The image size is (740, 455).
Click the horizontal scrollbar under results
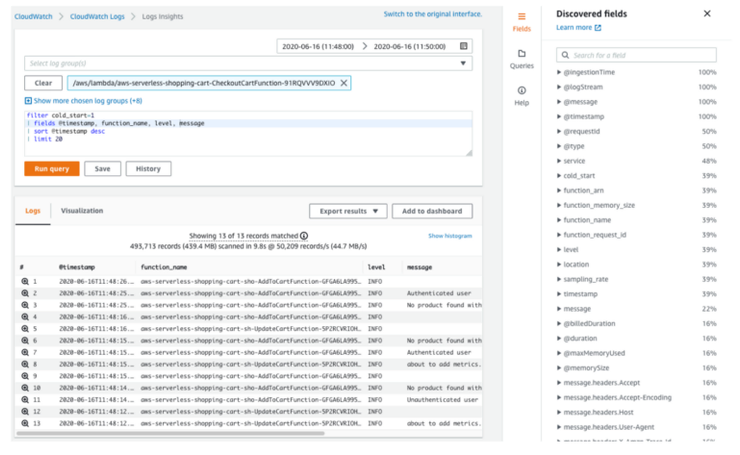click(170, 433)
